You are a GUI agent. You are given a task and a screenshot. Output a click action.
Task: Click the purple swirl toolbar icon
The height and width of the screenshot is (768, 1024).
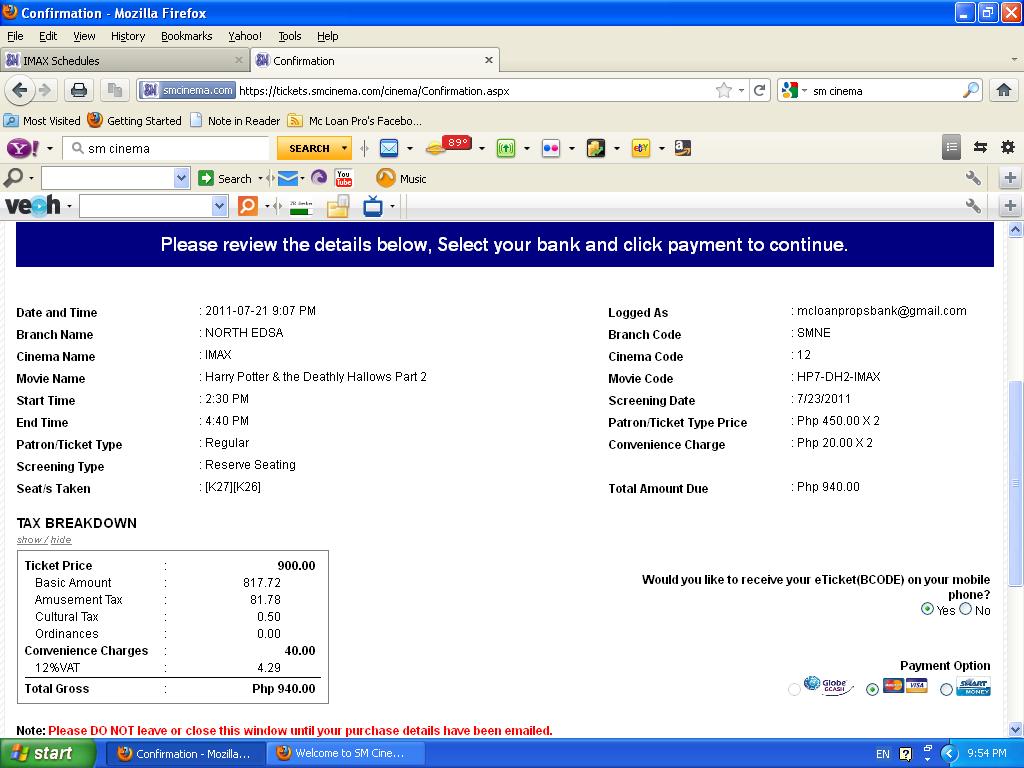tap(319, 178)
